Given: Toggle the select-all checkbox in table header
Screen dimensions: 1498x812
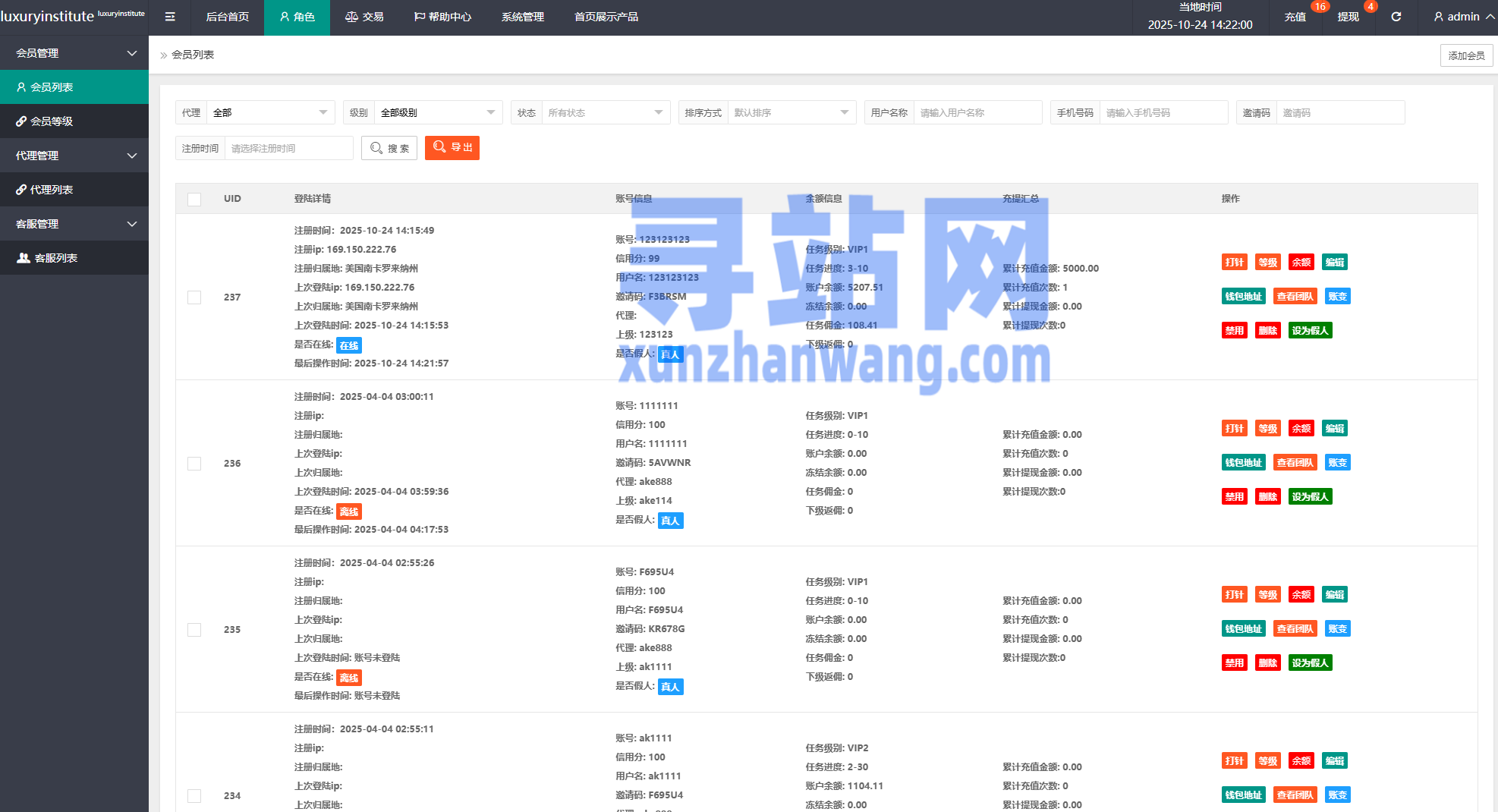Looking at the screenshot, I should point(194,199).
